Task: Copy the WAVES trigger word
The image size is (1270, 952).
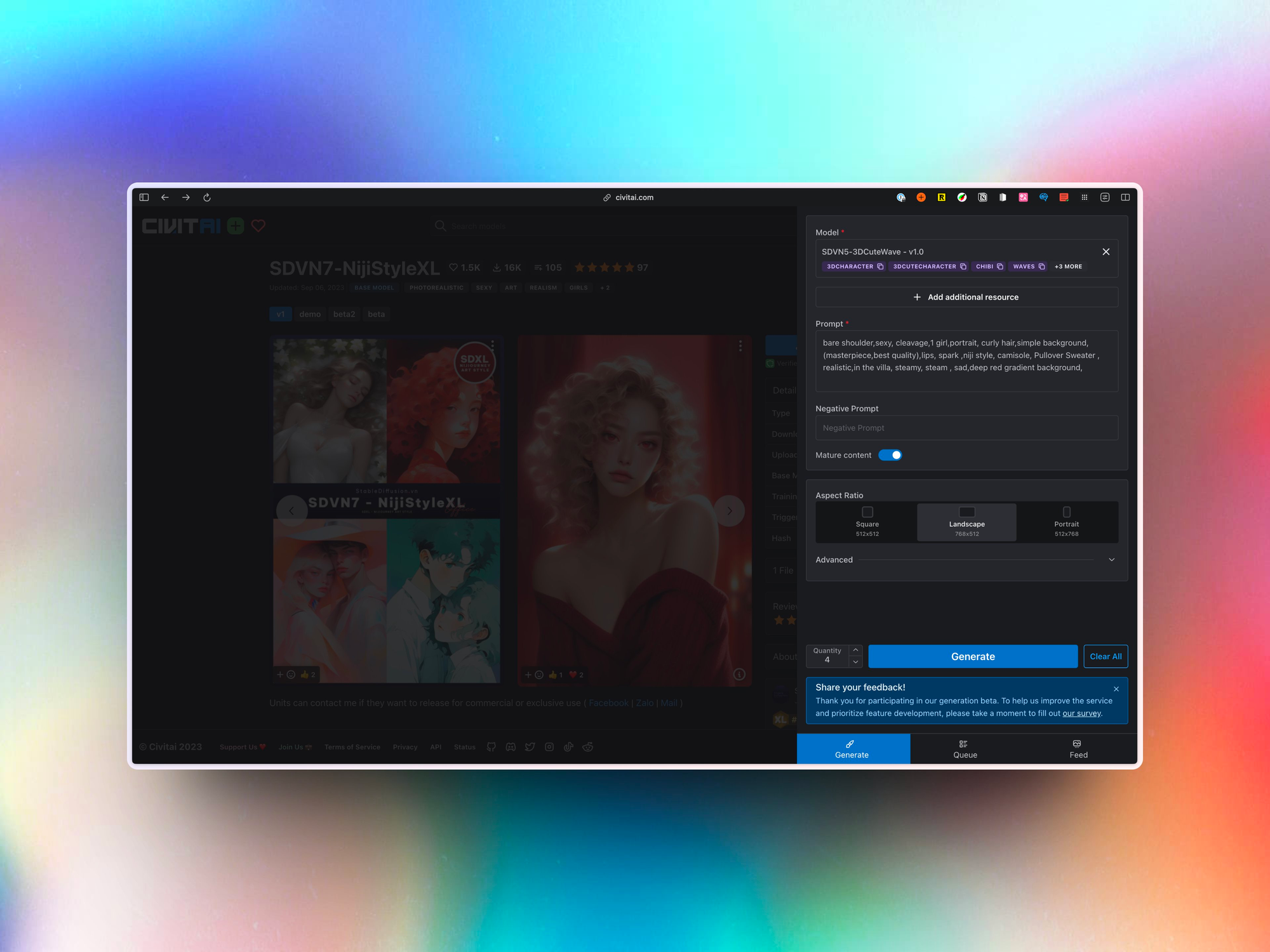Action: tap(1041, 267)
